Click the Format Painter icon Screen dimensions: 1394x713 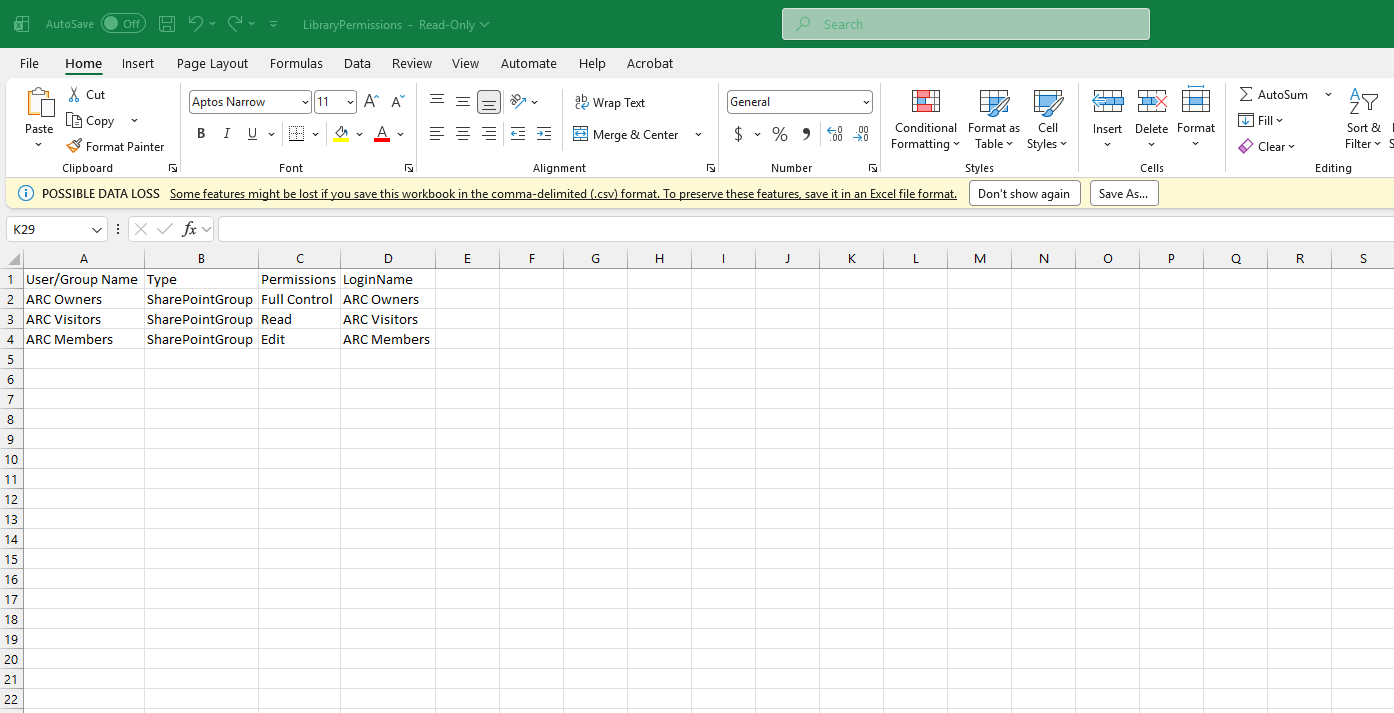(74, 146)
